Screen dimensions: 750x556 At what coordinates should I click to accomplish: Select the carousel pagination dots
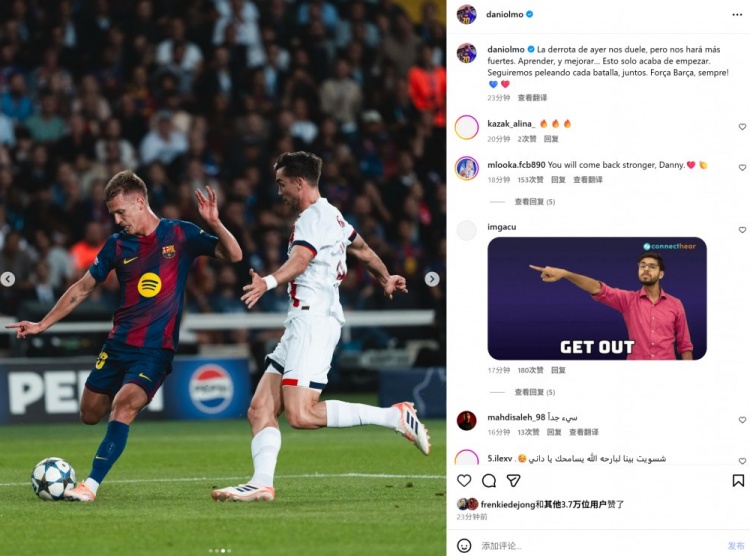(220, 551)
